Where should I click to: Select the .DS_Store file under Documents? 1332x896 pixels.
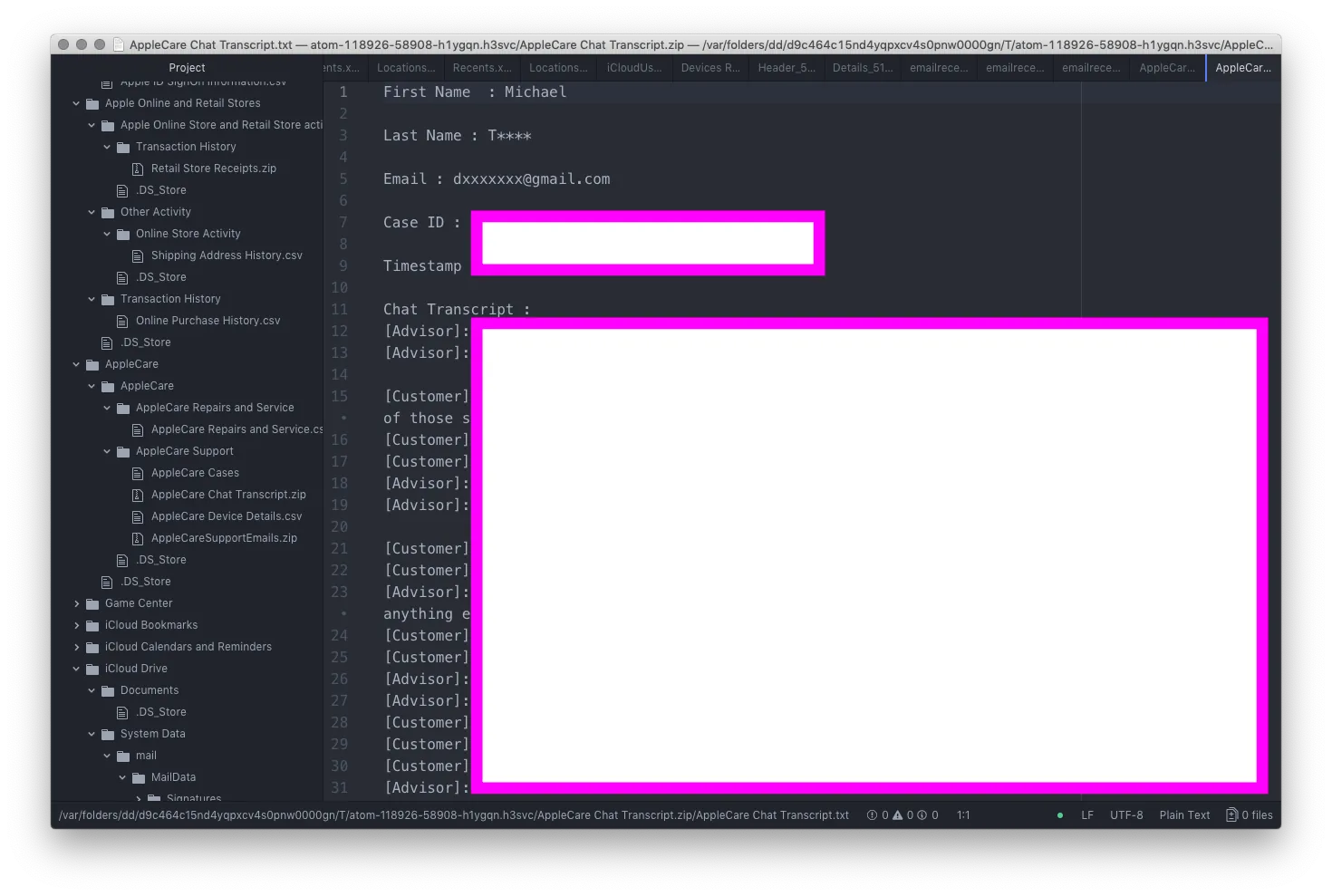point(160,712)
